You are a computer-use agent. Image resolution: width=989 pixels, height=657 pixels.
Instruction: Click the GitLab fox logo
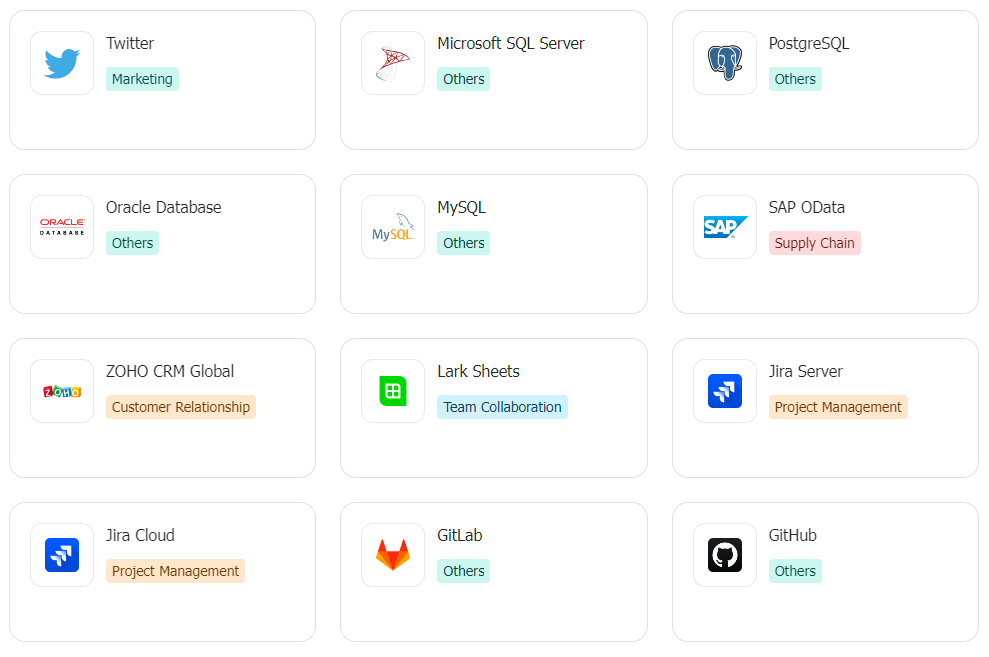(x=393, y=555)
